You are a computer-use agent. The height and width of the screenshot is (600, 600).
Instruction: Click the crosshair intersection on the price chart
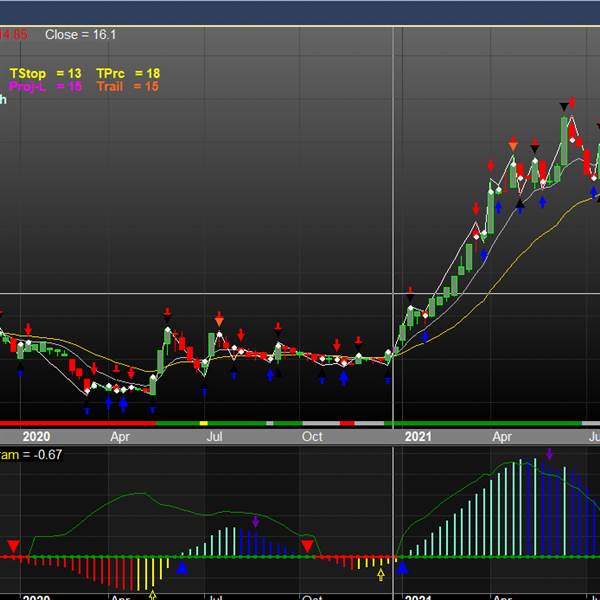tap(393, 293)
